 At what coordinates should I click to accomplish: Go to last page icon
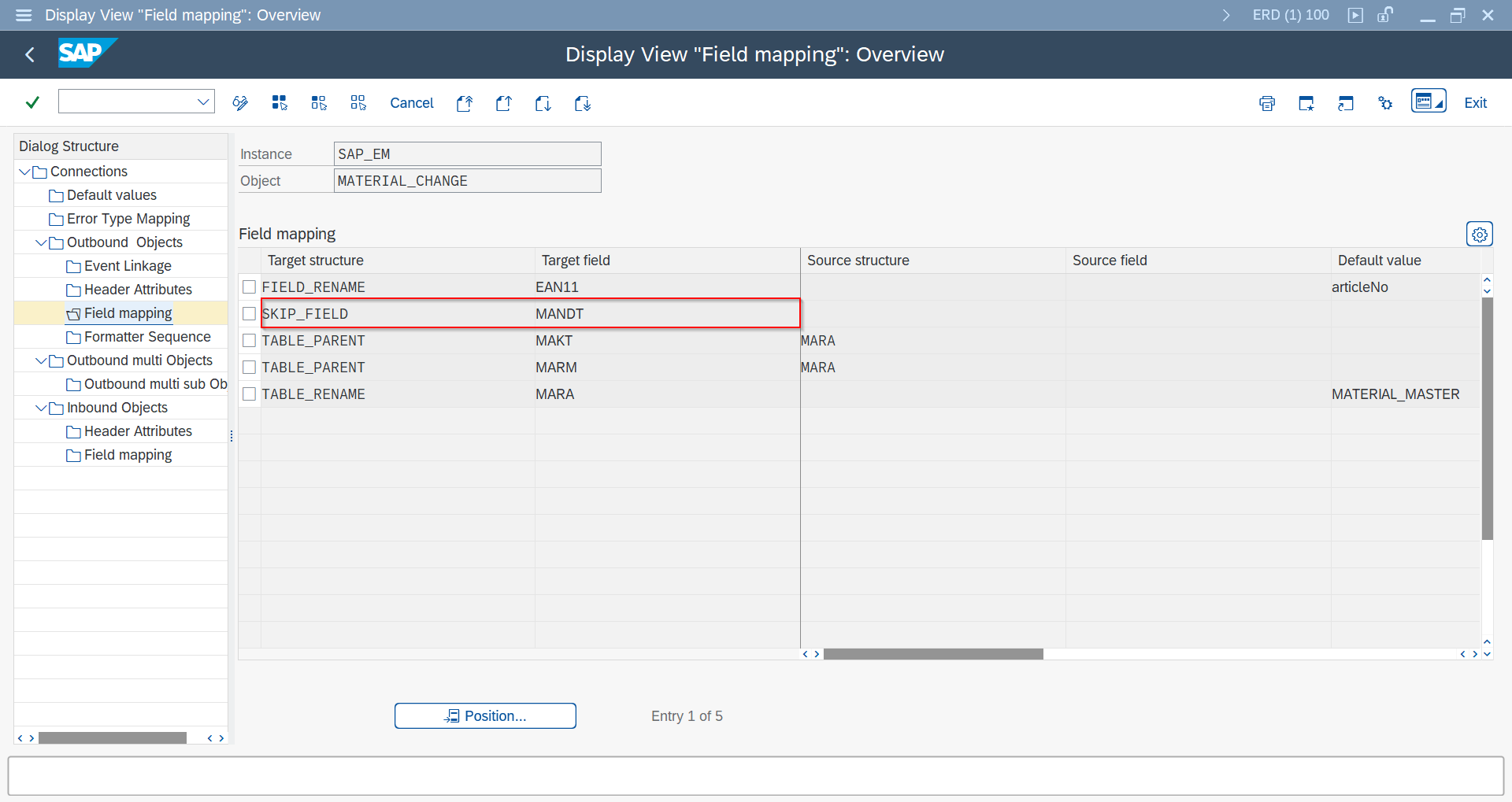click(583, 103)
